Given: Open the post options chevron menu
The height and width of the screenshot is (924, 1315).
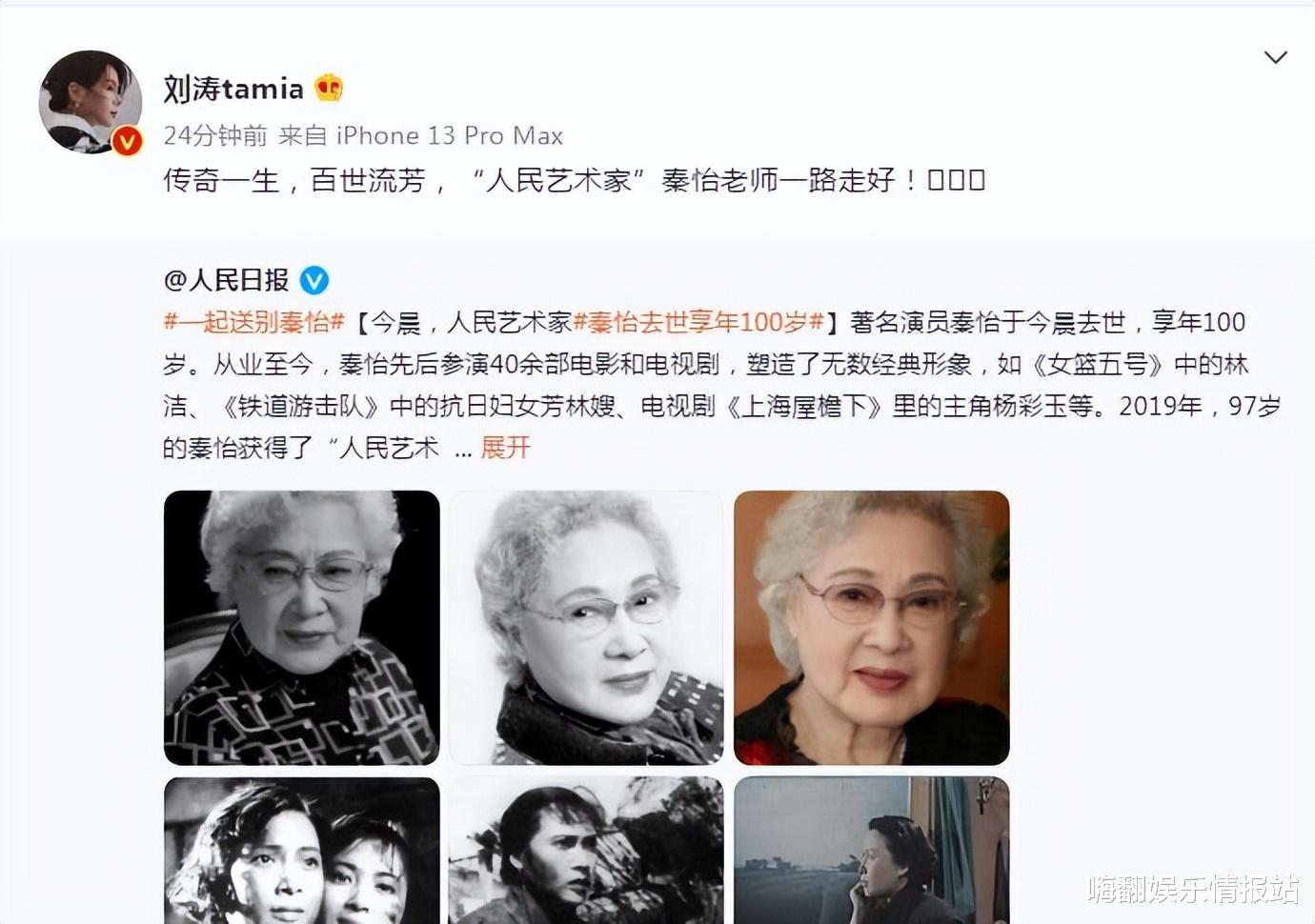Looking at the screenshot, I should click(1275, 57).
